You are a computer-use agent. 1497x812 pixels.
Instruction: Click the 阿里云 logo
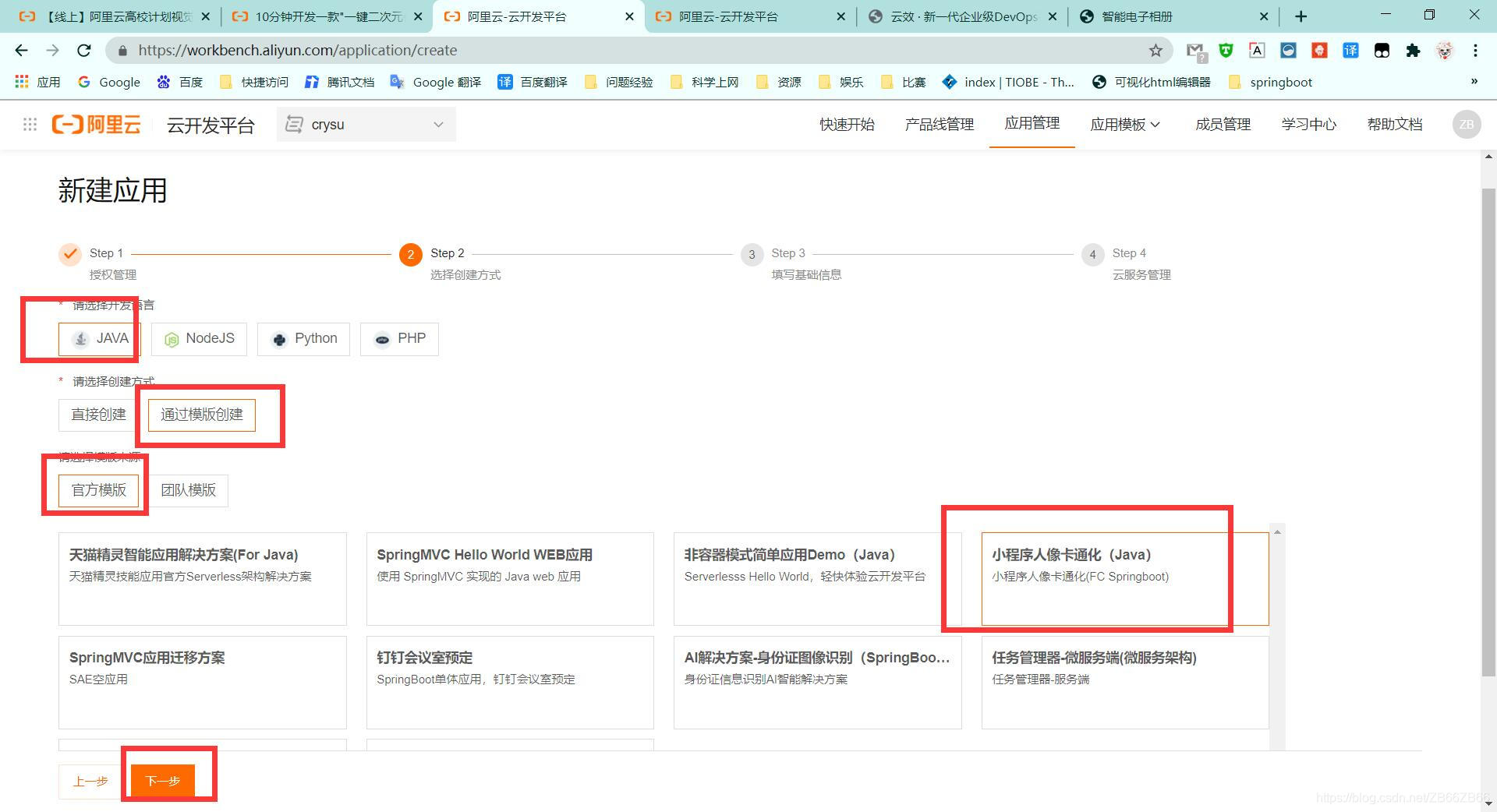[x=96, y=125]
